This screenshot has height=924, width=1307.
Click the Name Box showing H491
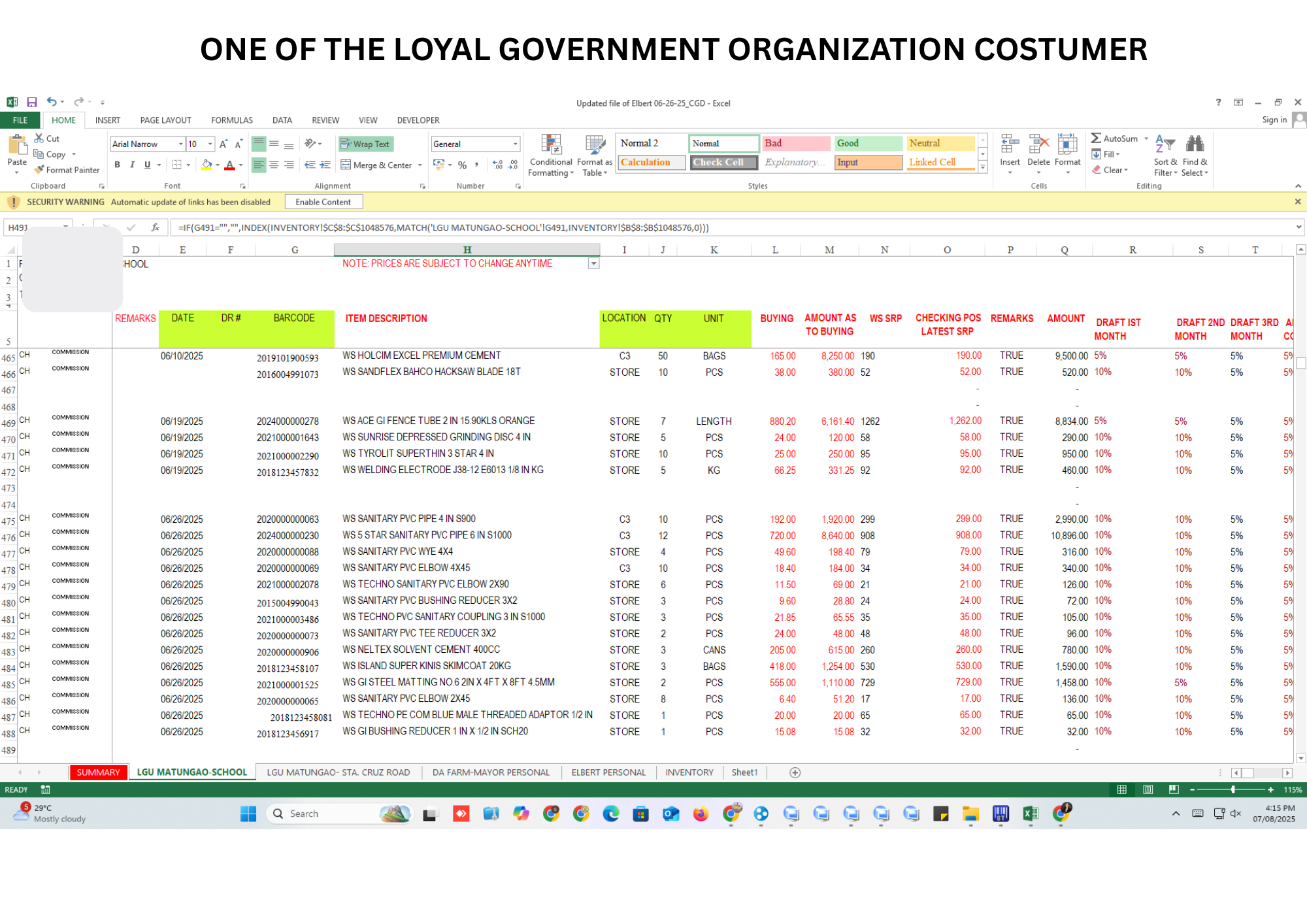(38, 227)
